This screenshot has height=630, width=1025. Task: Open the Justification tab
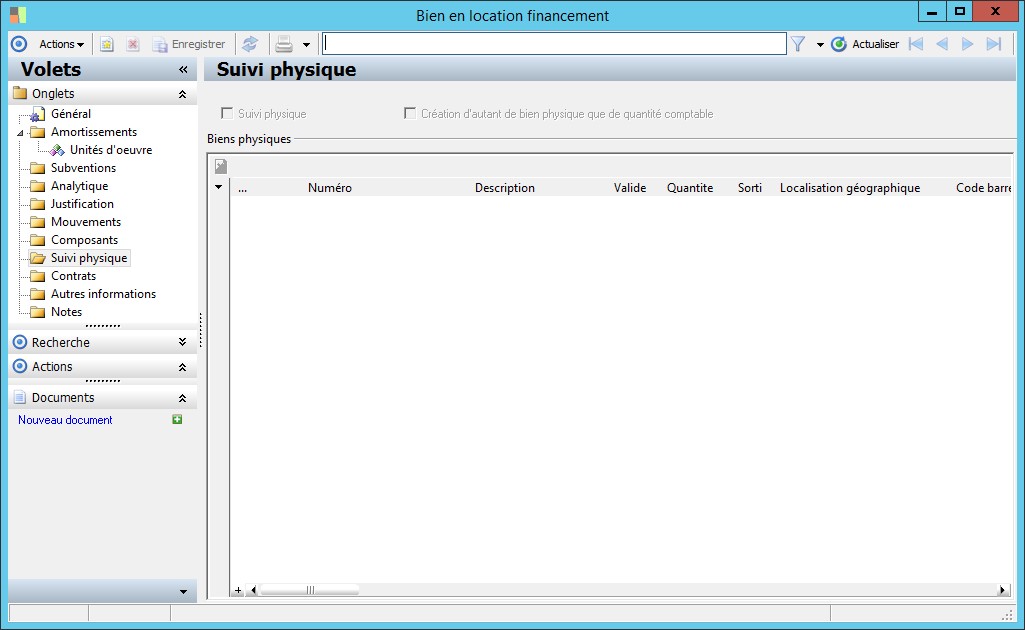[x=82, y=204]
